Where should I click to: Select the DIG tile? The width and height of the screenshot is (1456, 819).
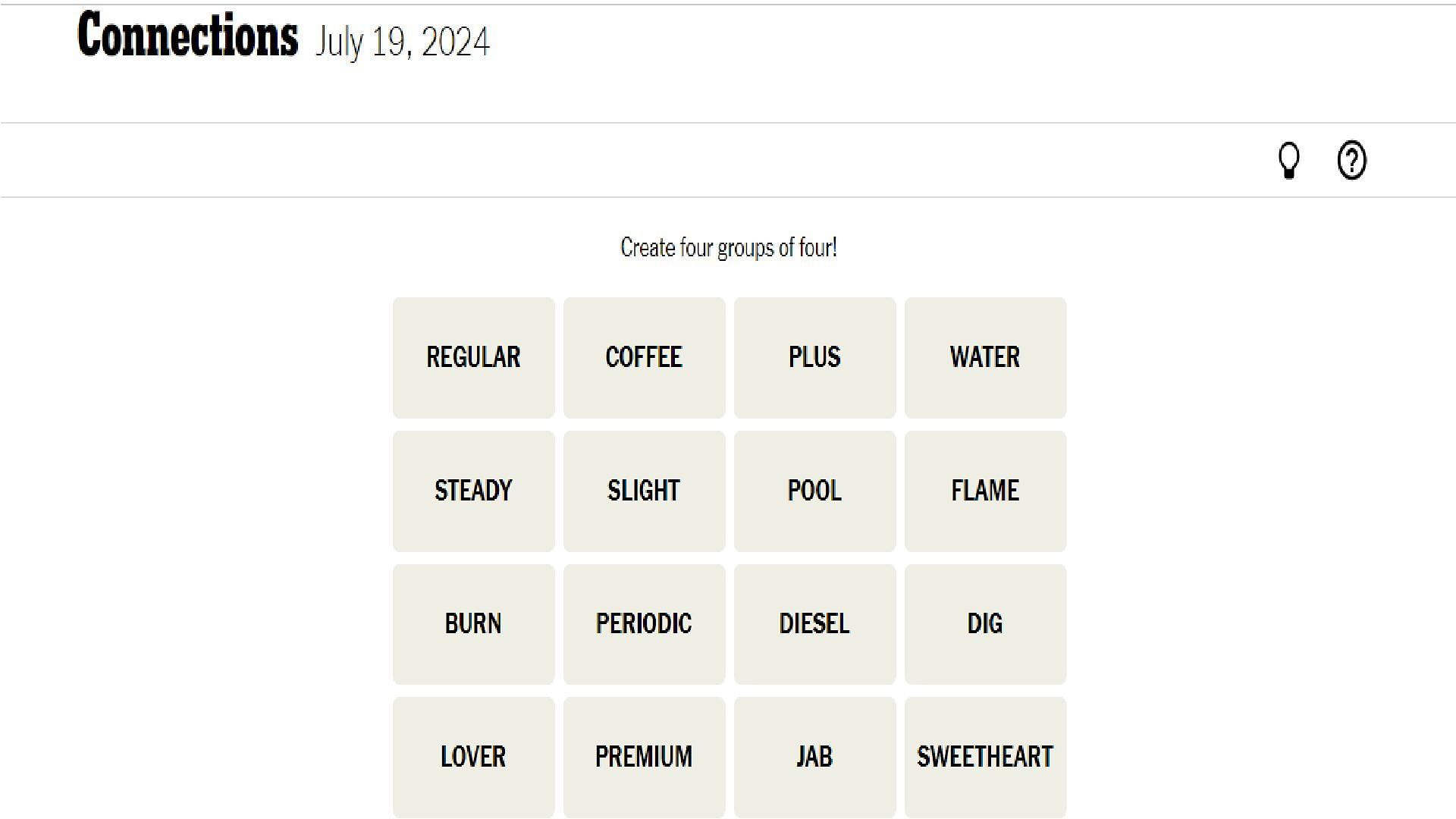[984, 624]
